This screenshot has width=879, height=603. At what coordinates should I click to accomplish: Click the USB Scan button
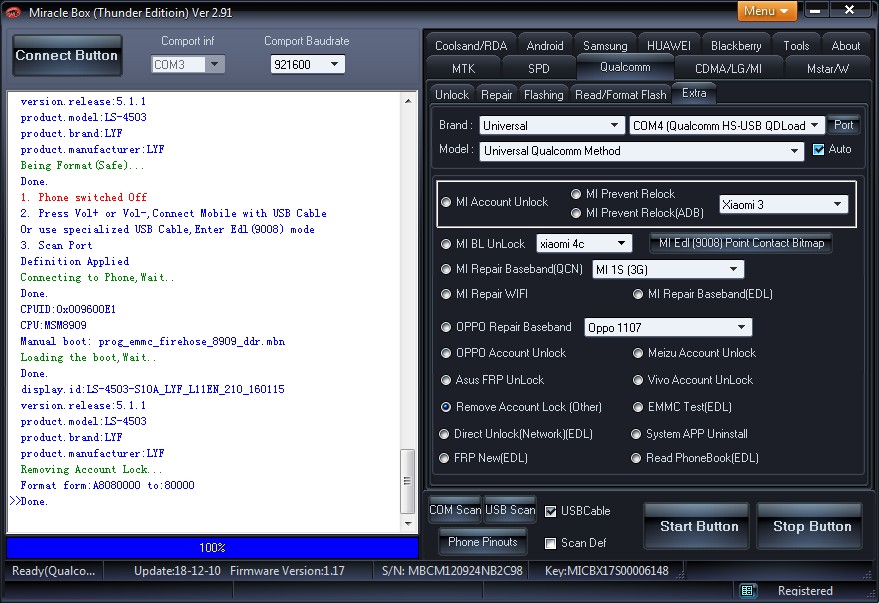pos(510,510)
